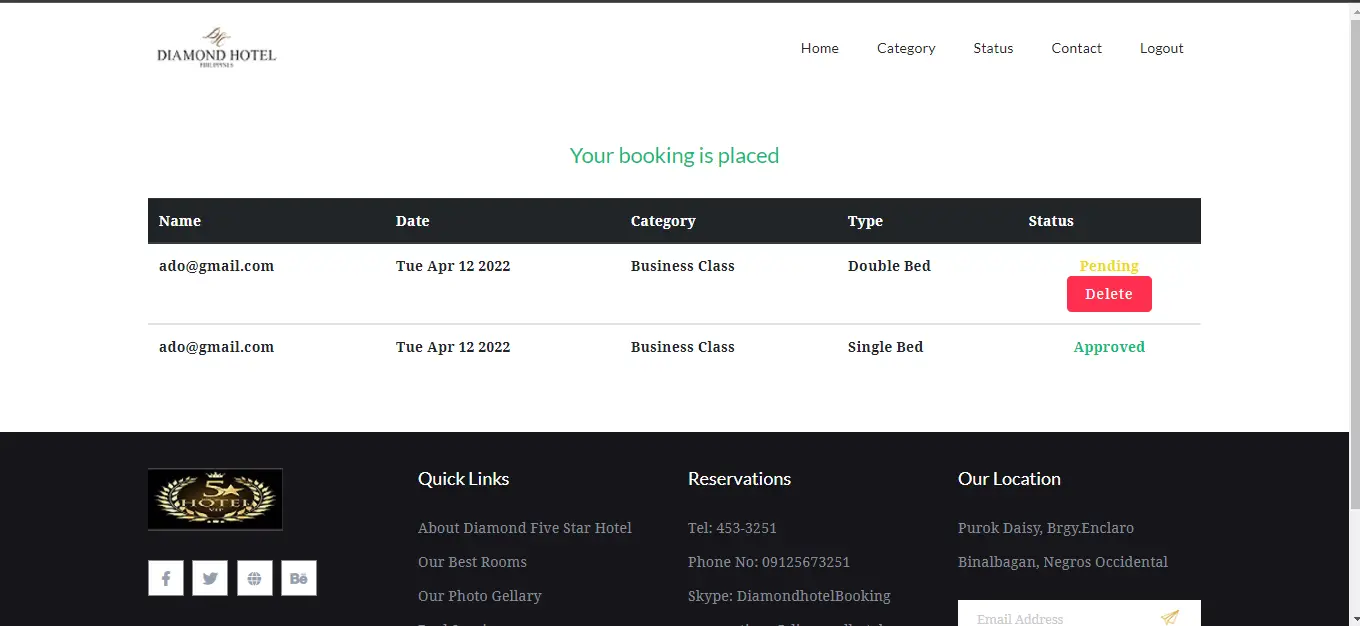
Task: Open About Diamond Five Star Hotel link
Action: pyautogui.click(x=525, y=528)
